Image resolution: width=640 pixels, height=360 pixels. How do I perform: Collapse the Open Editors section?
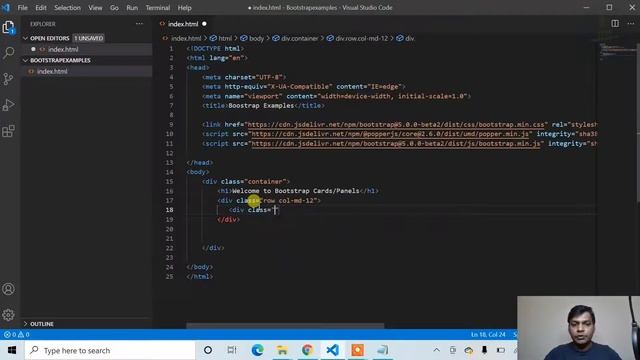pos(49,38)
